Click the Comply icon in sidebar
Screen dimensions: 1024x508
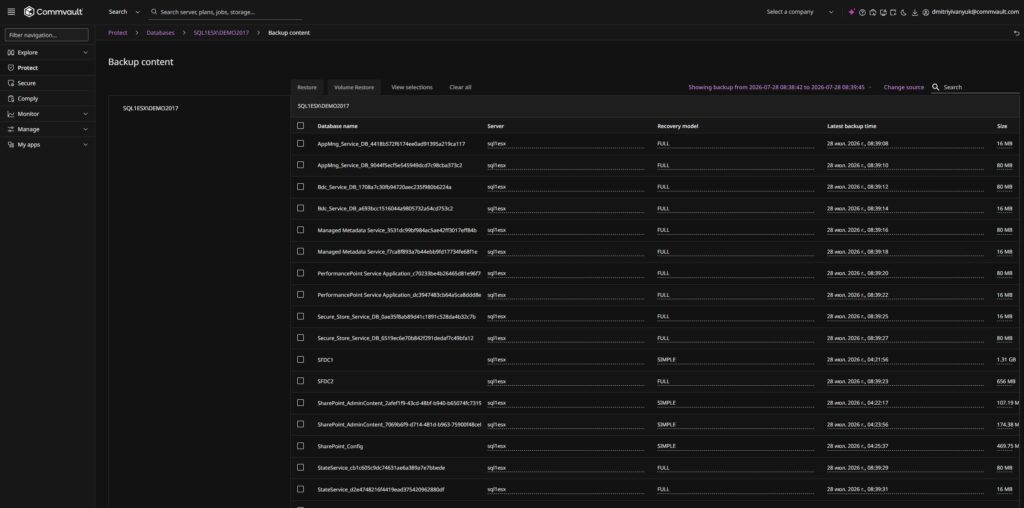tap(11, 99)
